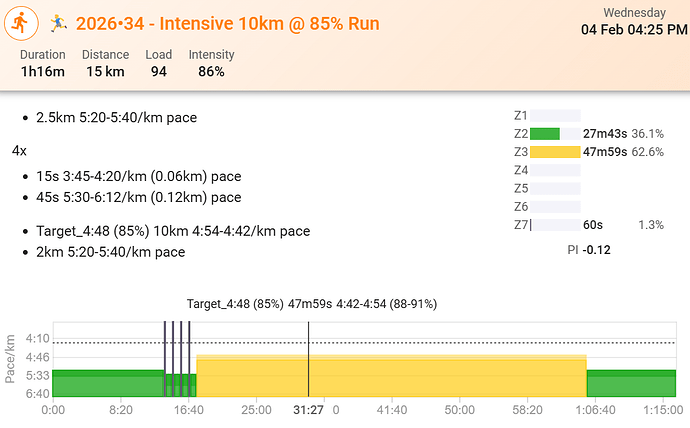
Task: Click the Load 94 value
Action: (x=158, y=63)
